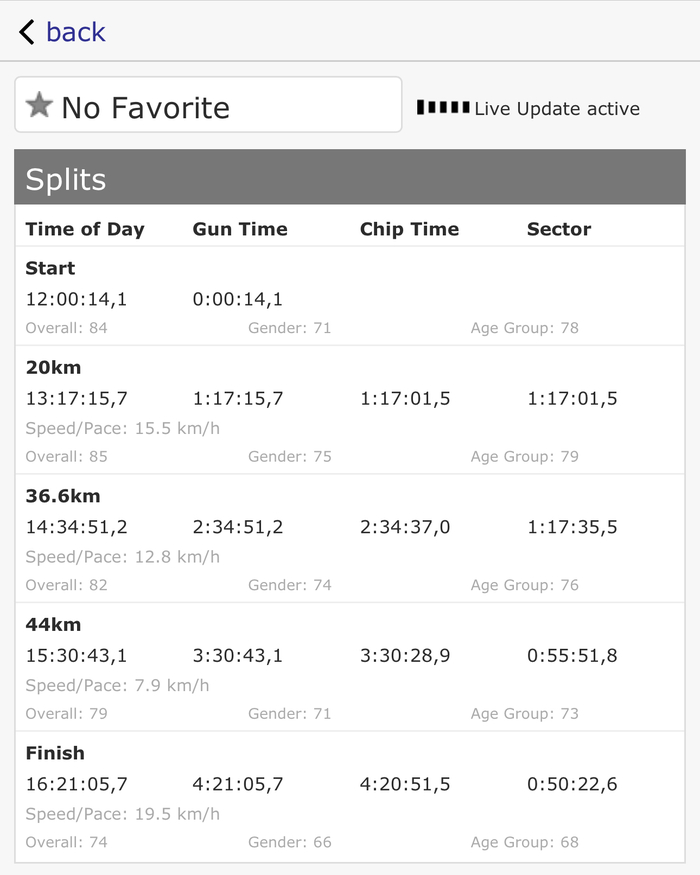Select the 20km split row label
Screen dimensions: 700x875
[x=53, y=368]
